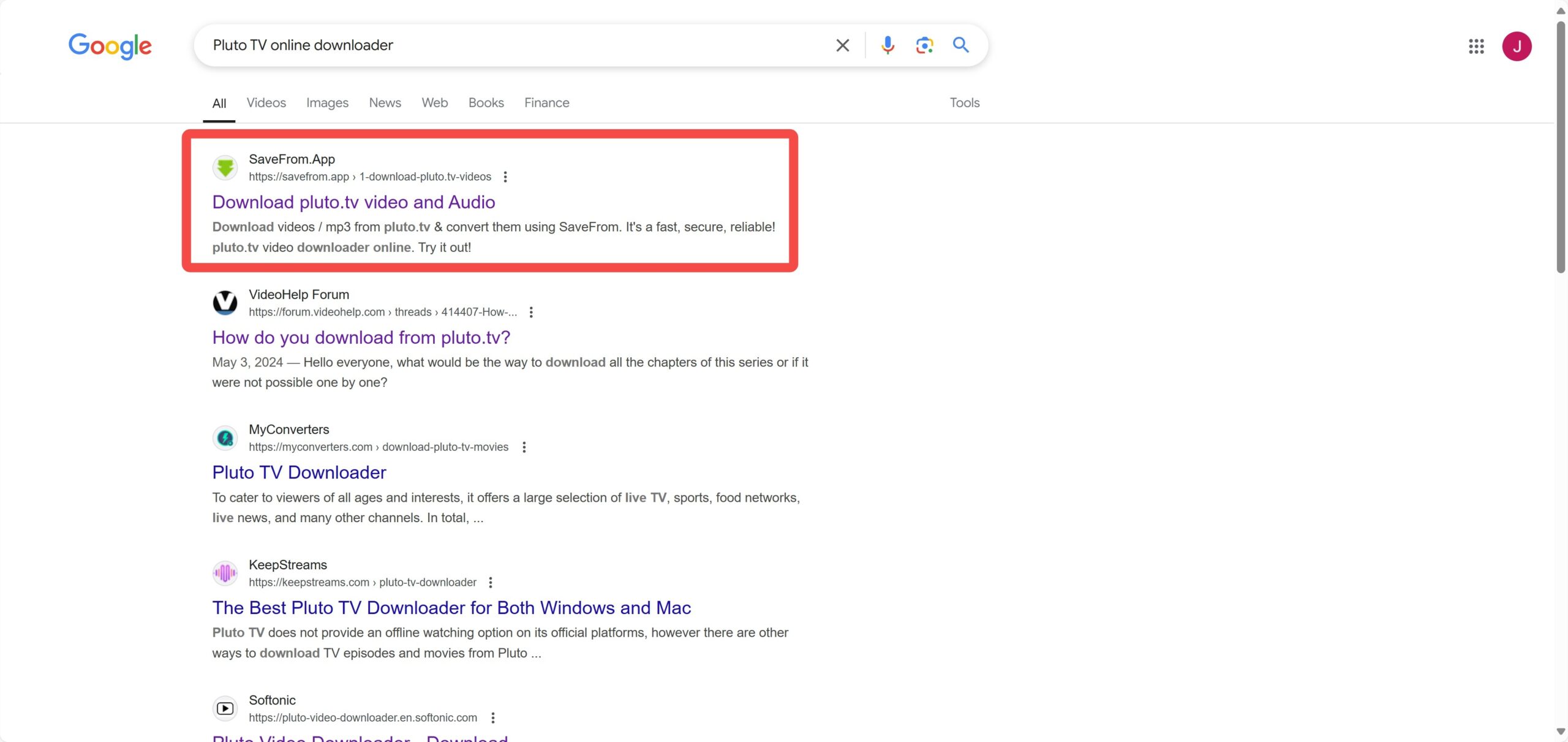Viewport: 1568px width, 742px height.
Task: Open the Google apps grid
Action: tap(1476, 47)
